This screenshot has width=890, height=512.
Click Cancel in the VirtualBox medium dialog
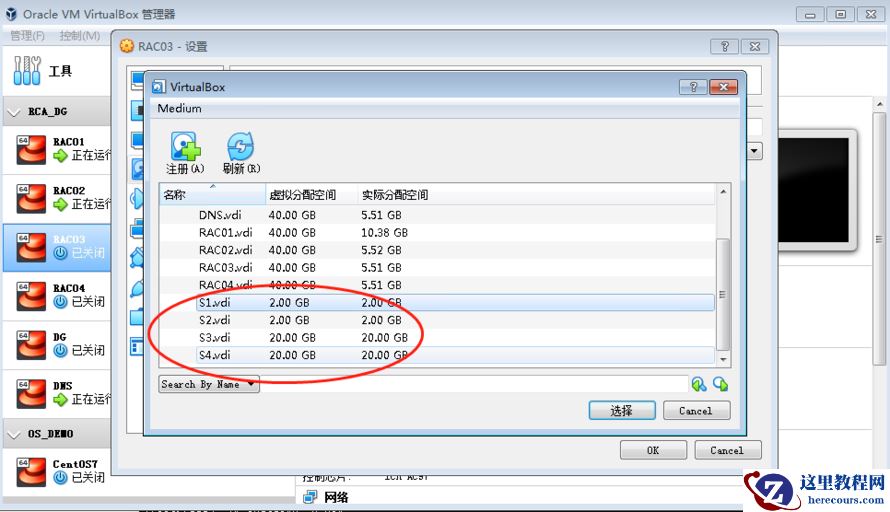(696, 410)
